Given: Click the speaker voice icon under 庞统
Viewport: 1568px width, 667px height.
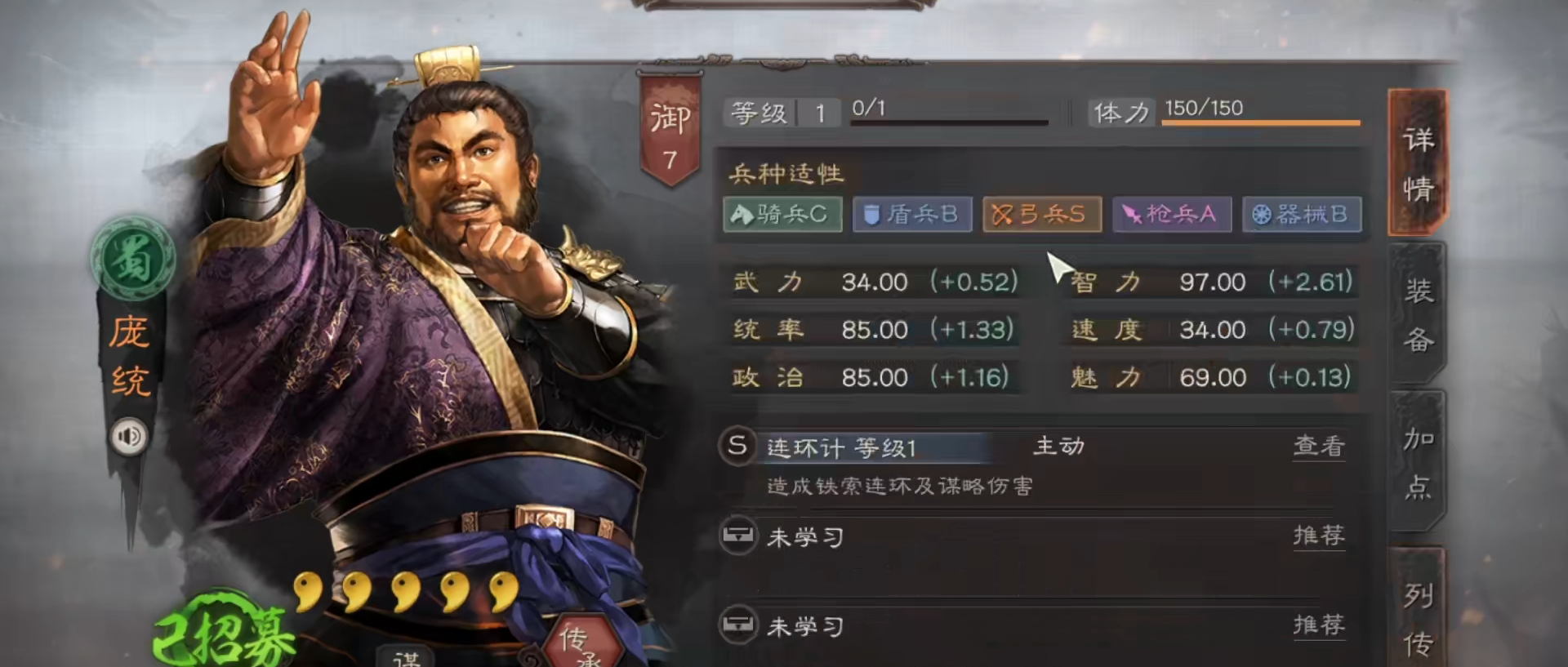Looking at the screenshot, I should click(x=130, y=437).
